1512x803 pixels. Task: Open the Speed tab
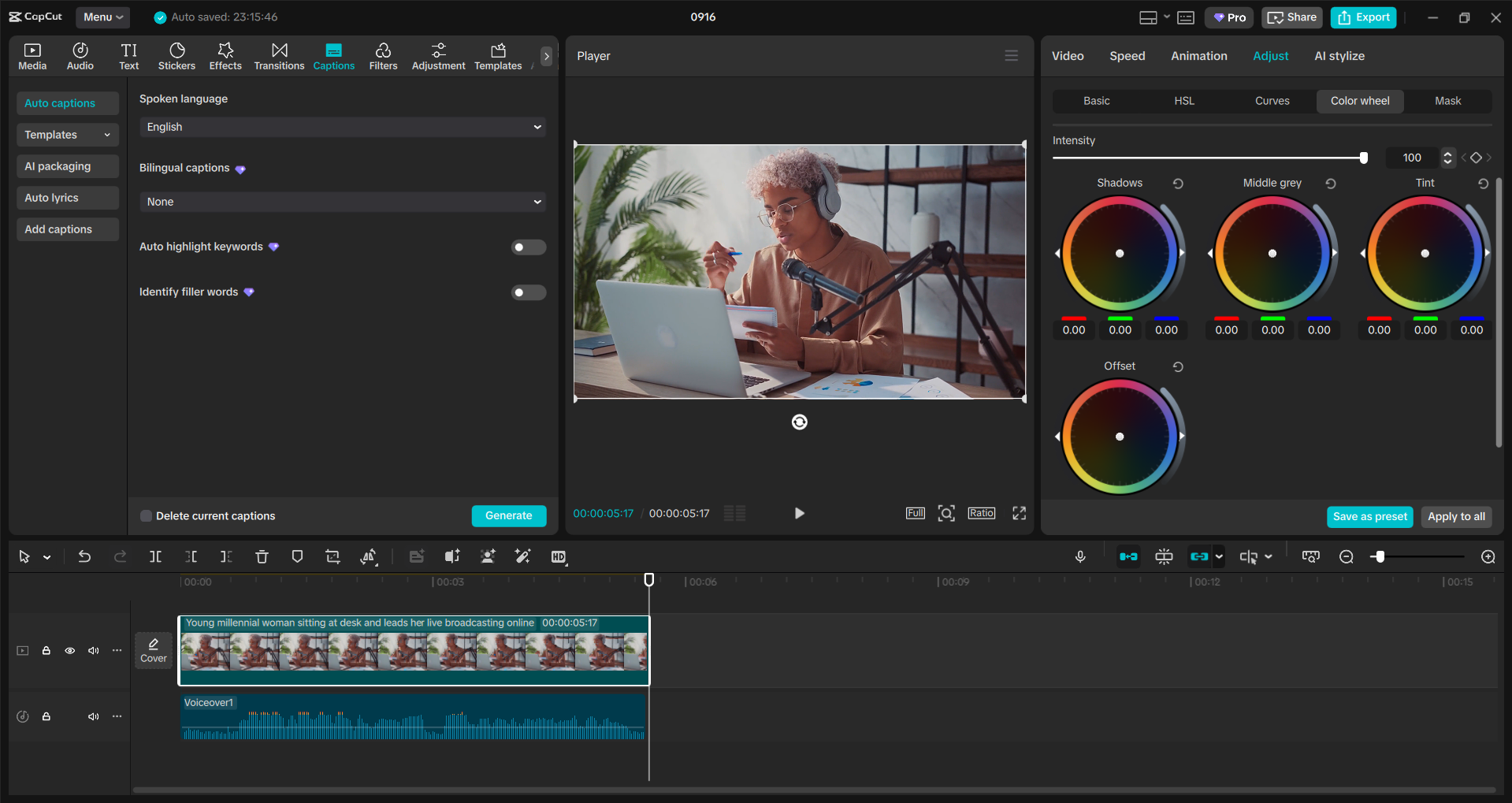(x=1127, y=55)
